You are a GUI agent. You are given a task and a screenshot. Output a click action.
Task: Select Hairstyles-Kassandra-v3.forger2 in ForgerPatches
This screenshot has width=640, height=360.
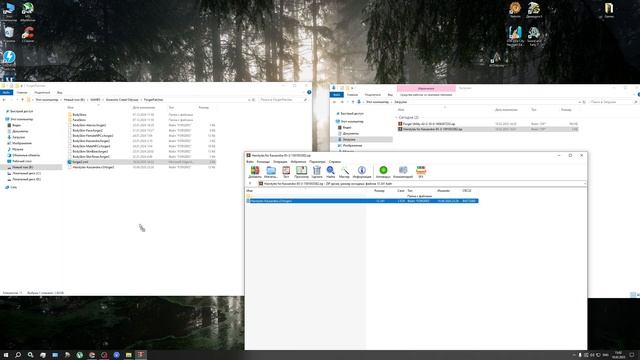point(93,167)
